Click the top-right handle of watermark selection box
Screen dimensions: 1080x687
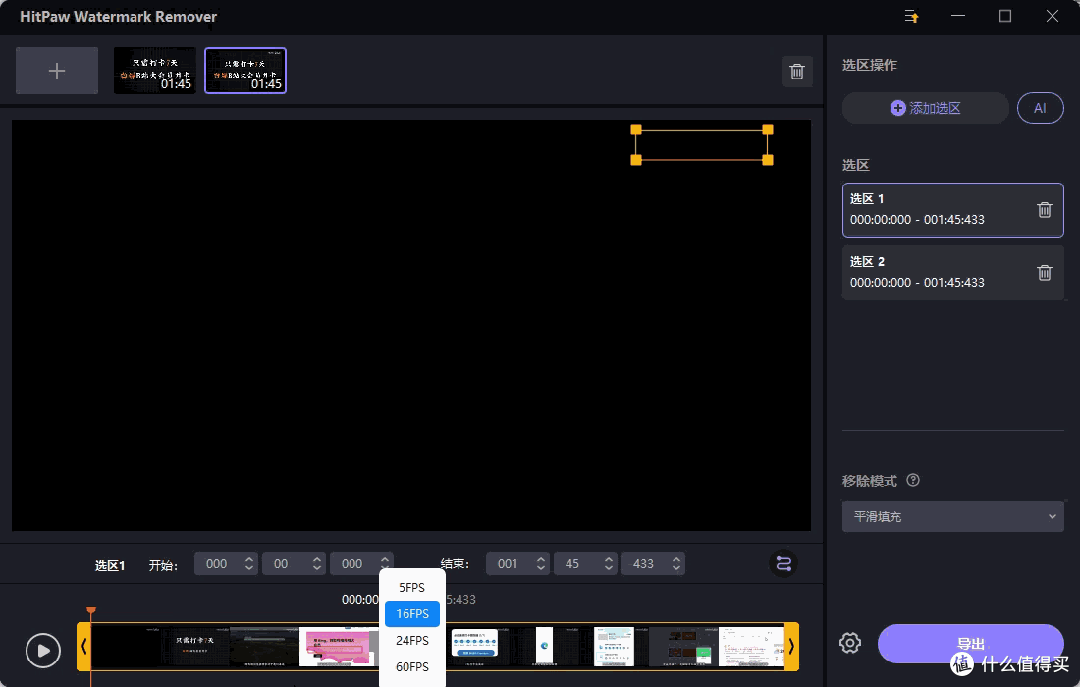pos(768,130)
